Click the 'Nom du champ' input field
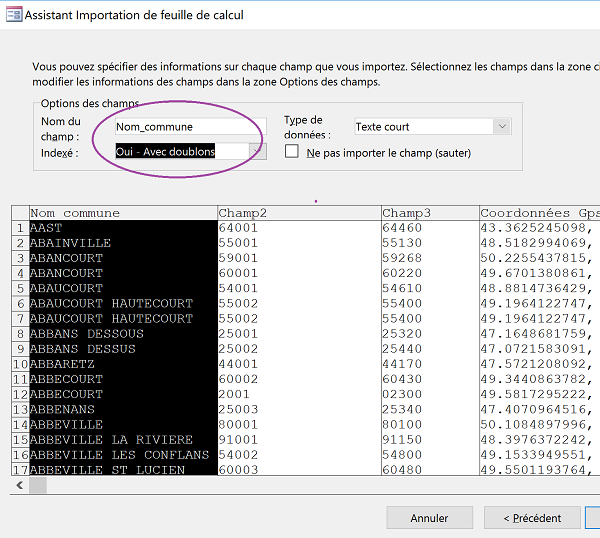 [x=191, y=126]
